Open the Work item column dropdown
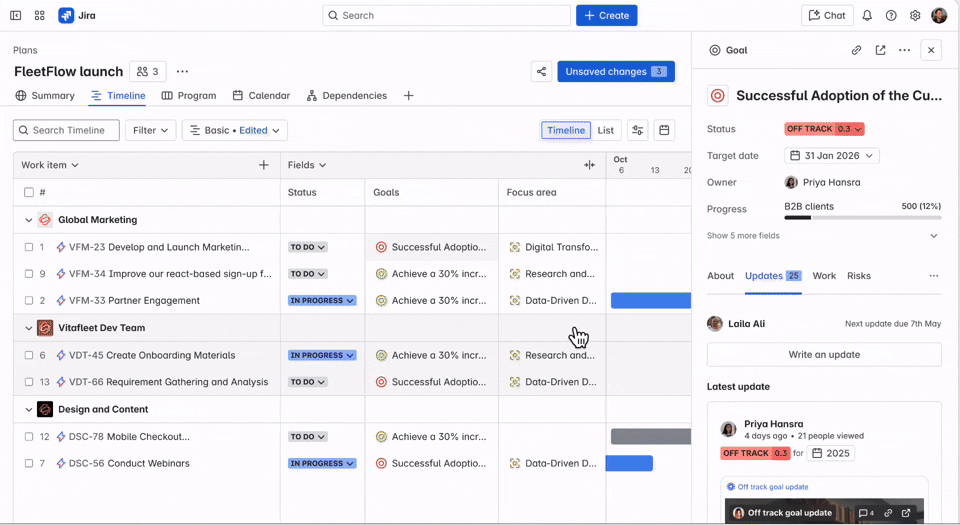The width and height of the screenshot is (960, 525). pos(50,165)
